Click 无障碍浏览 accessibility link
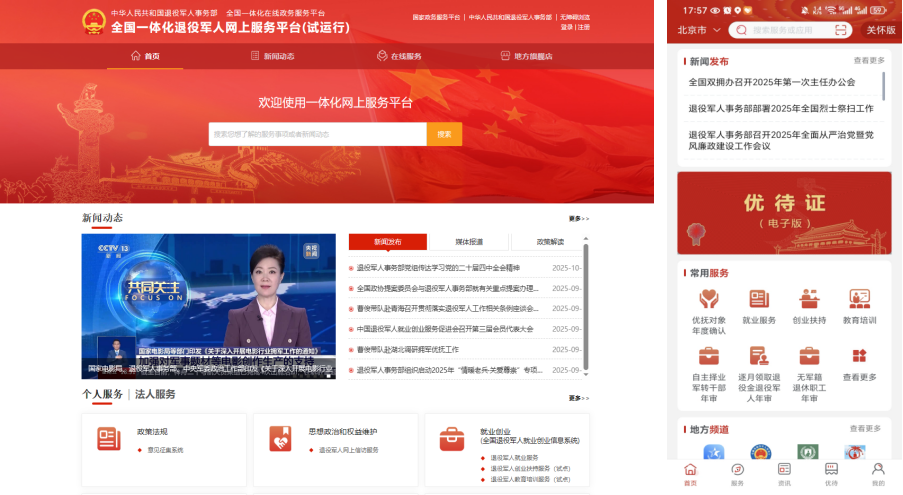 (x=575, y=17)
